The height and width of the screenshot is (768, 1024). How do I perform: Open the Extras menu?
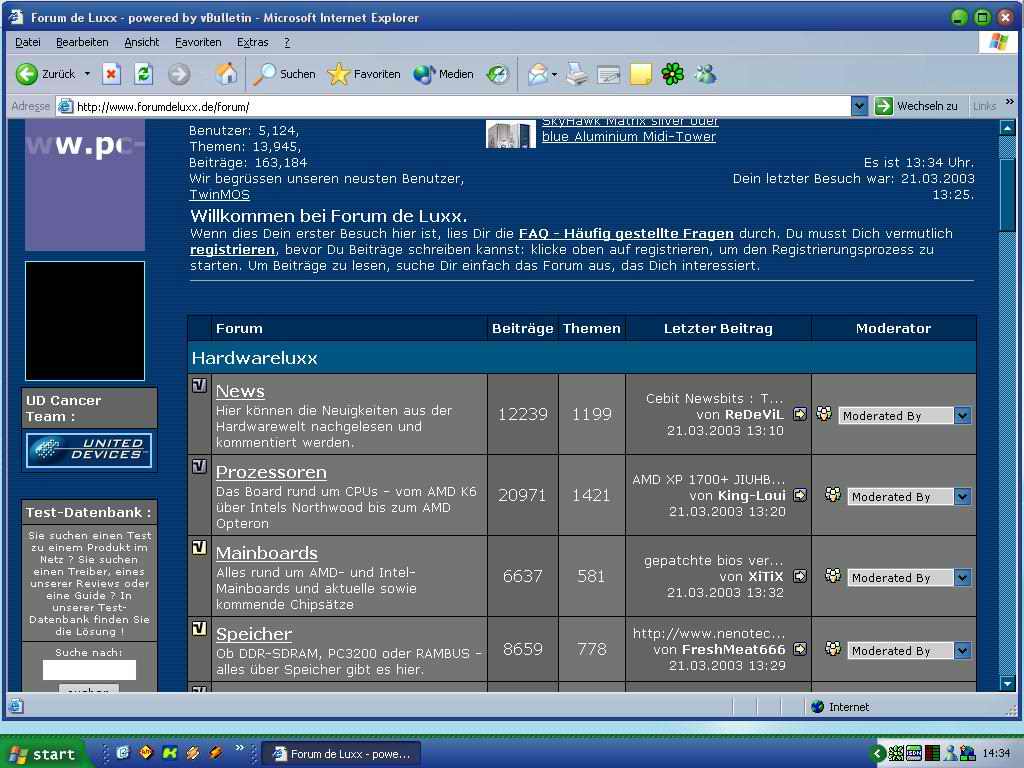click(253, 42)
